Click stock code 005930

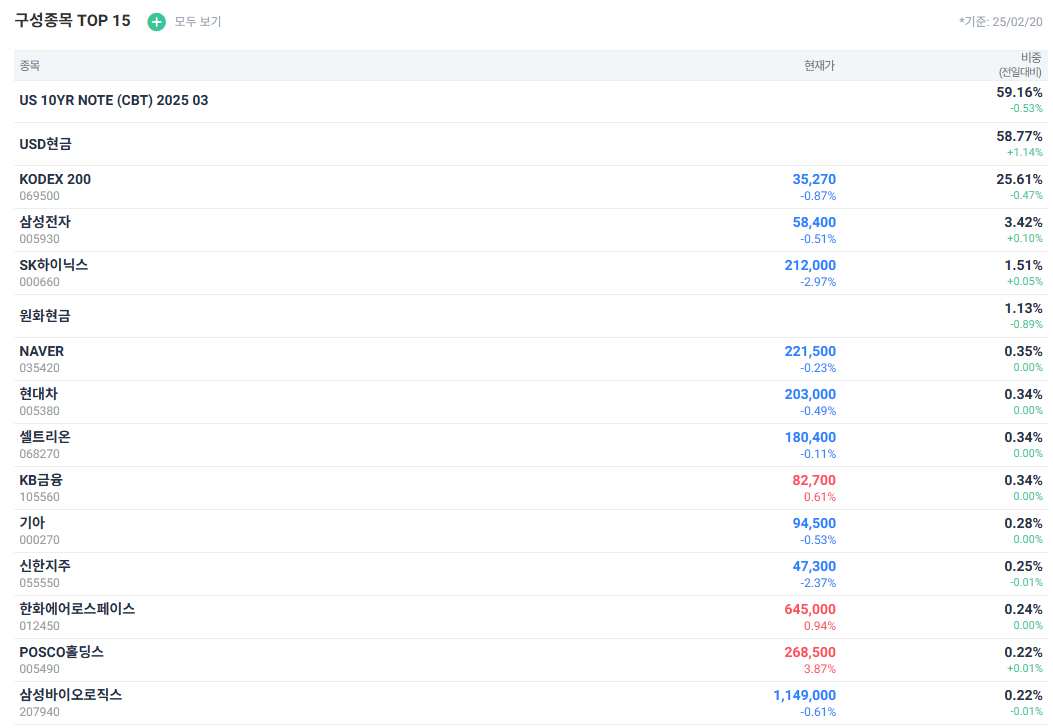click(40, 239)
